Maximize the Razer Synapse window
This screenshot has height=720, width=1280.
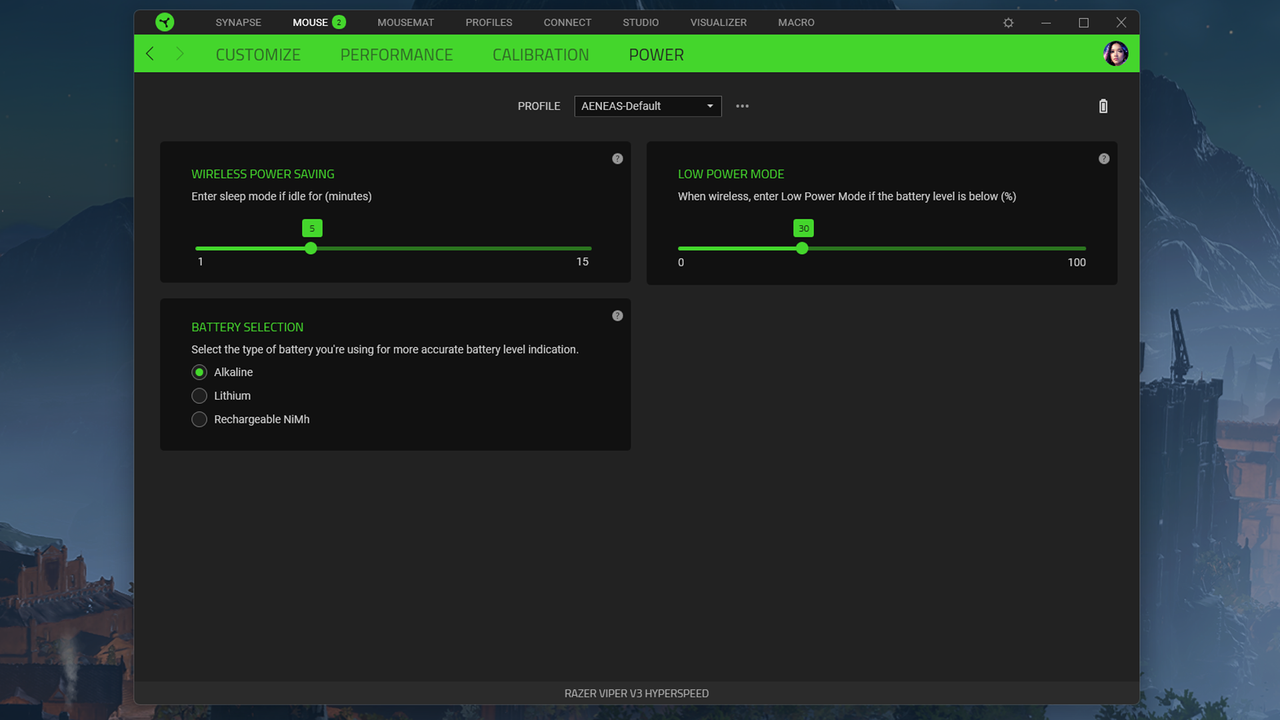pyautogui.click(x=1083, y=23)
